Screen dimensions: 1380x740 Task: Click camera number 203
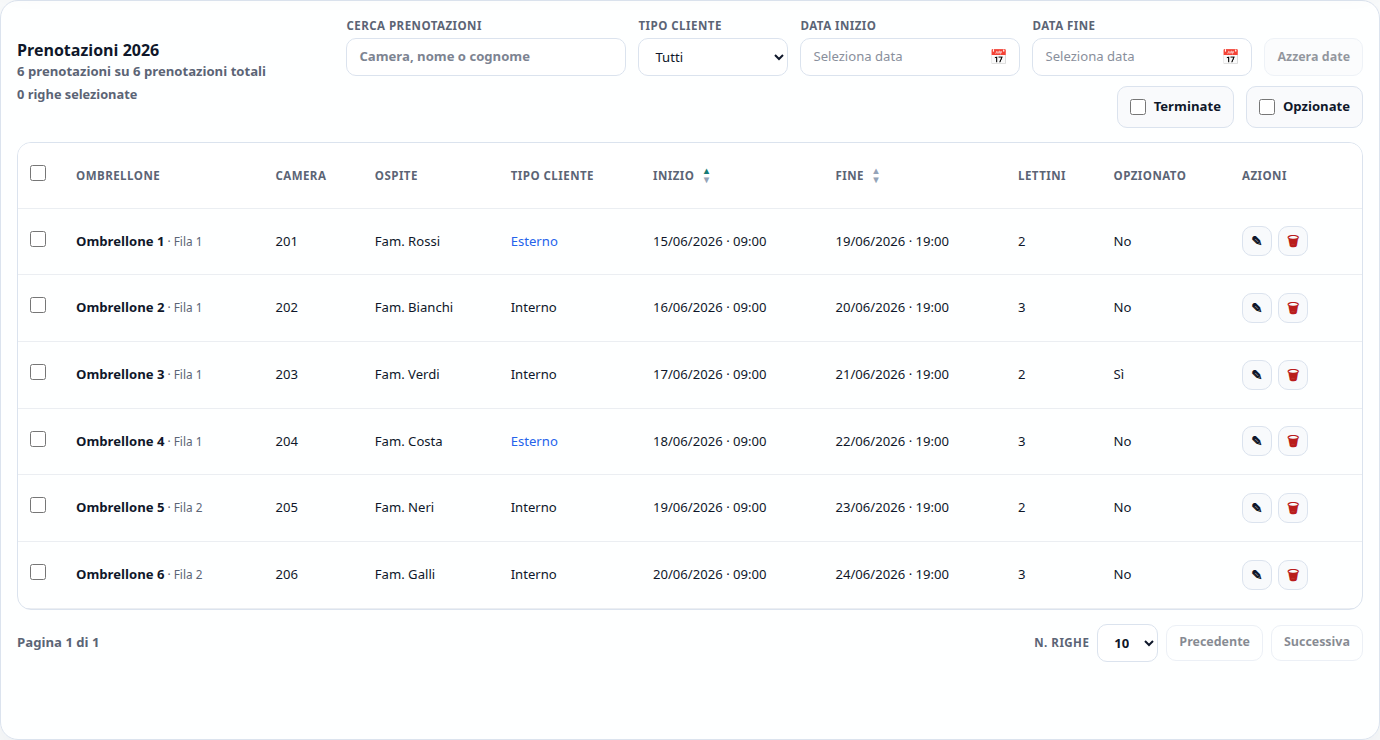[x=287, y=375]
